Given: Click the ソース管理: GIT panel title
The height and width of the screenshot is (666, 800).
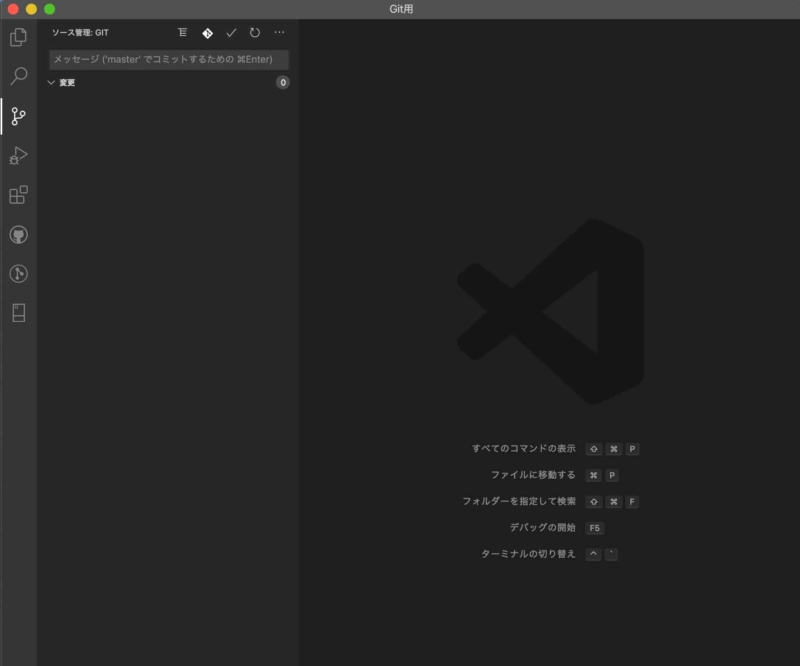Looking at the screenshot, I should (80, 33).
